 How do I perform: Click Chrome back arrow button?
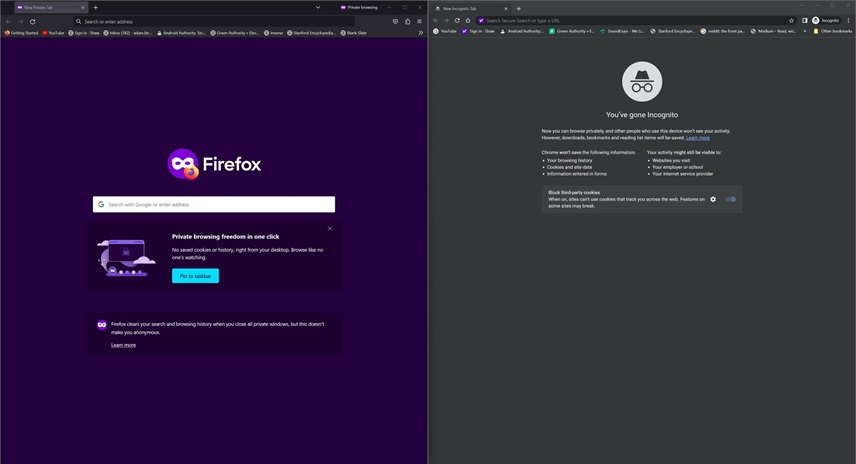tap(436, 20)
